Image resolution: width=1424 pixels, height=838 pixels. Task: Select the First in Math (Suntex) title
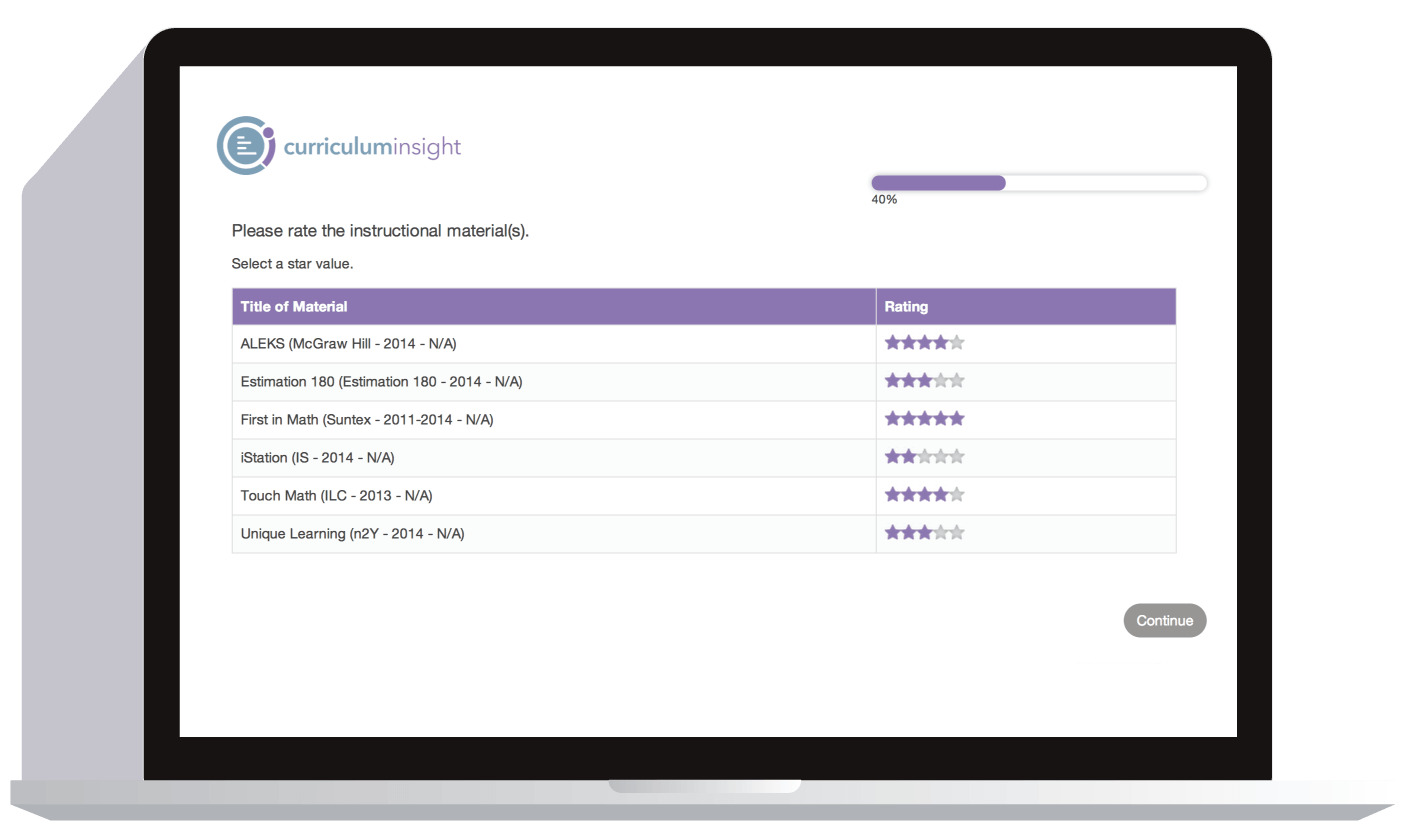coord(367,419)
